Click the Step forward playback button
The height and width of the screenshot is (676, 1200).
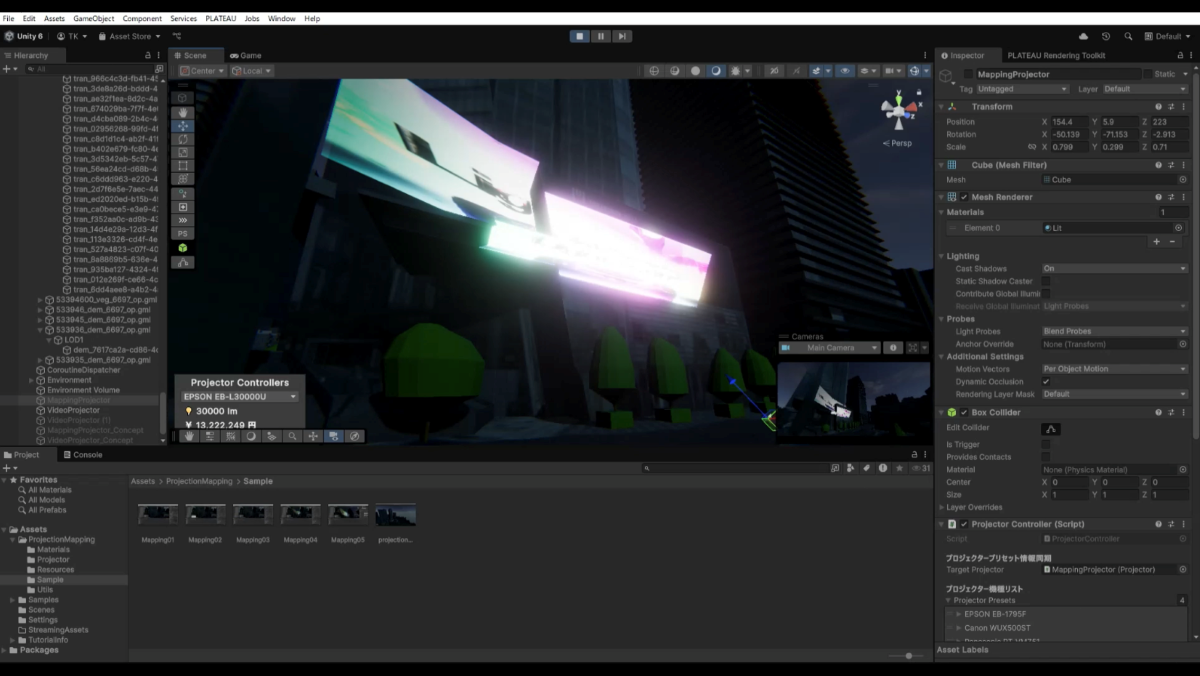pos(622,36)
